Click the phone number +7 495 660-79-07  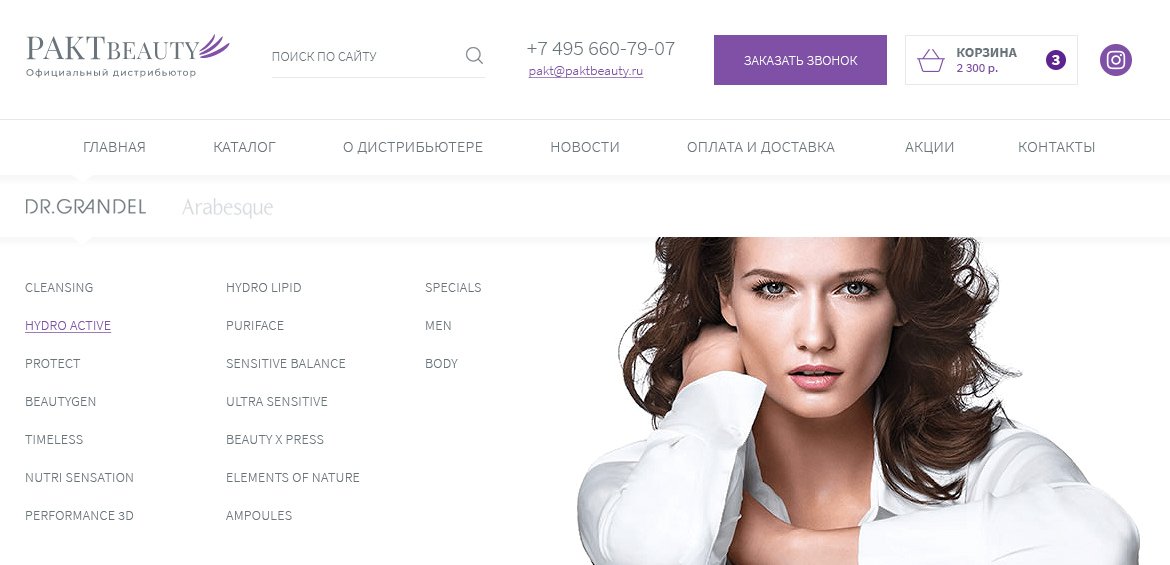tap(601, 49)
